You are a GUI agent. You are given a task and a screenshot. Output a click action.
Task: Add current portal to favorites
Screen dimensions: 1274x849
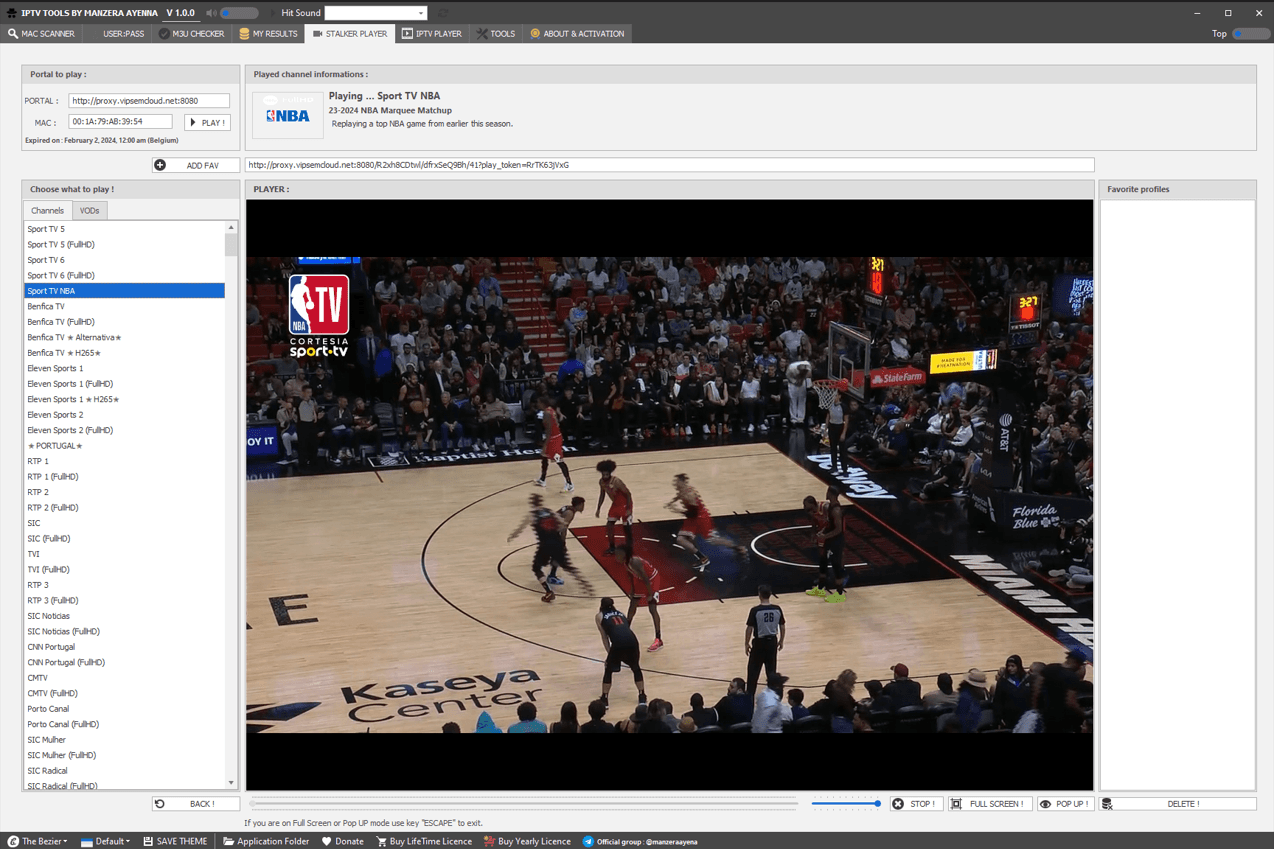[196, 164]
